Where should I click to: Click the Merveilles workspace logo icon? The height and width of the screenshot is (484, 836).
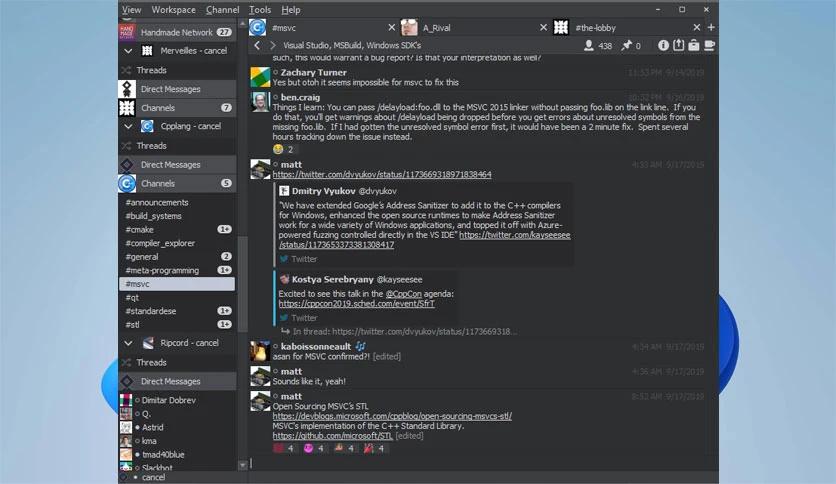[147, 51]
